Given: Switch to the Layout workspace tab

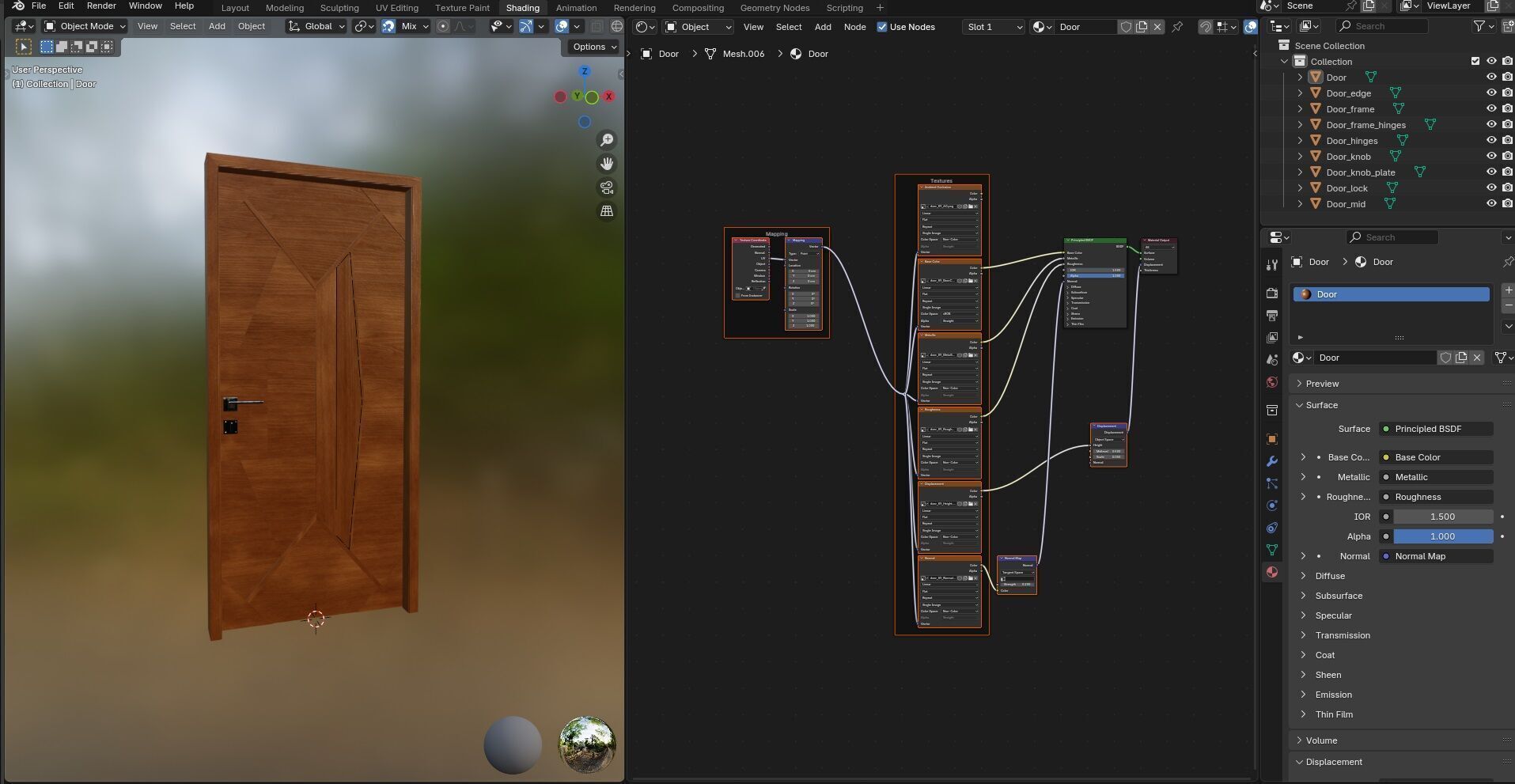Looking at the screenshot, I should pyautogui.click(x=235, y=8).
